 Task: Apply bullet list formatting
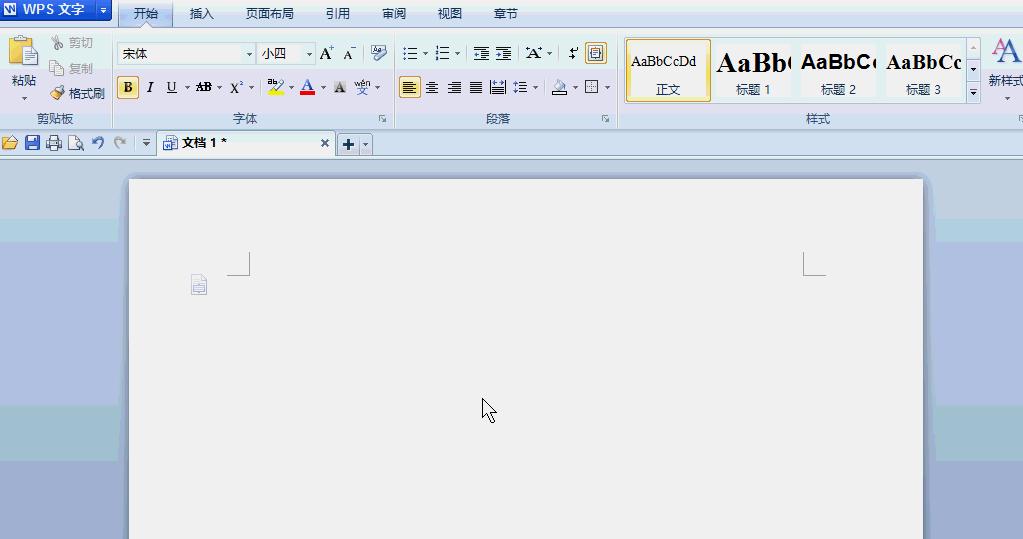coord(410,54)
